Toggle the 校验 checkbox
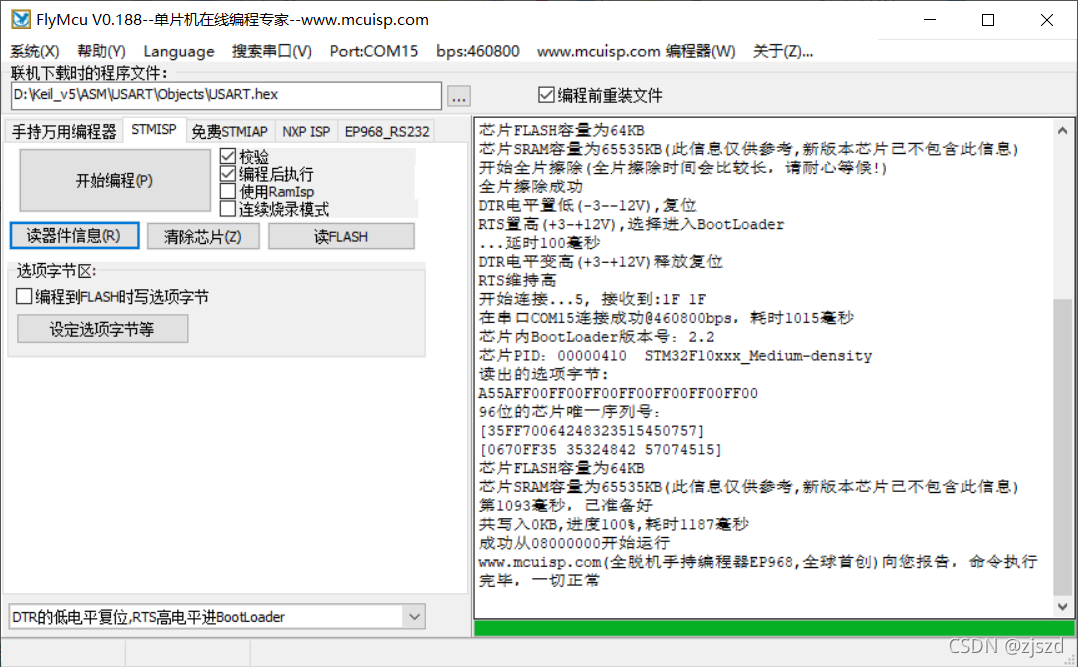 [245, 157]
